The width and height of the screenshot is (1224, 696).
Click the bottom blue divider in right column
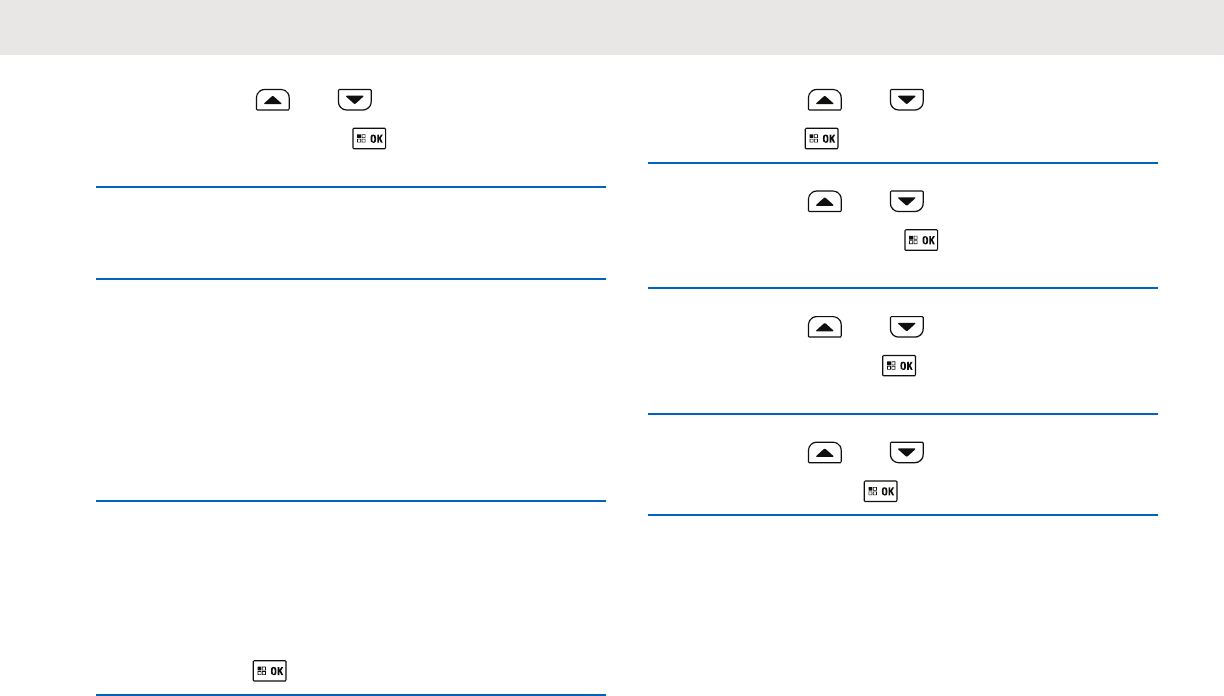[x=903, y=515]
